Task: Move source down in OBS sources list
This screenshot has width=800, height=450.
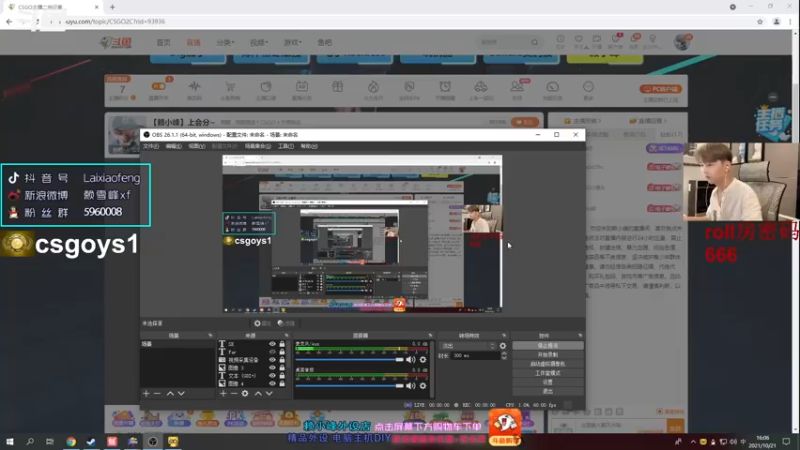Action: click(x=269, y=393)
